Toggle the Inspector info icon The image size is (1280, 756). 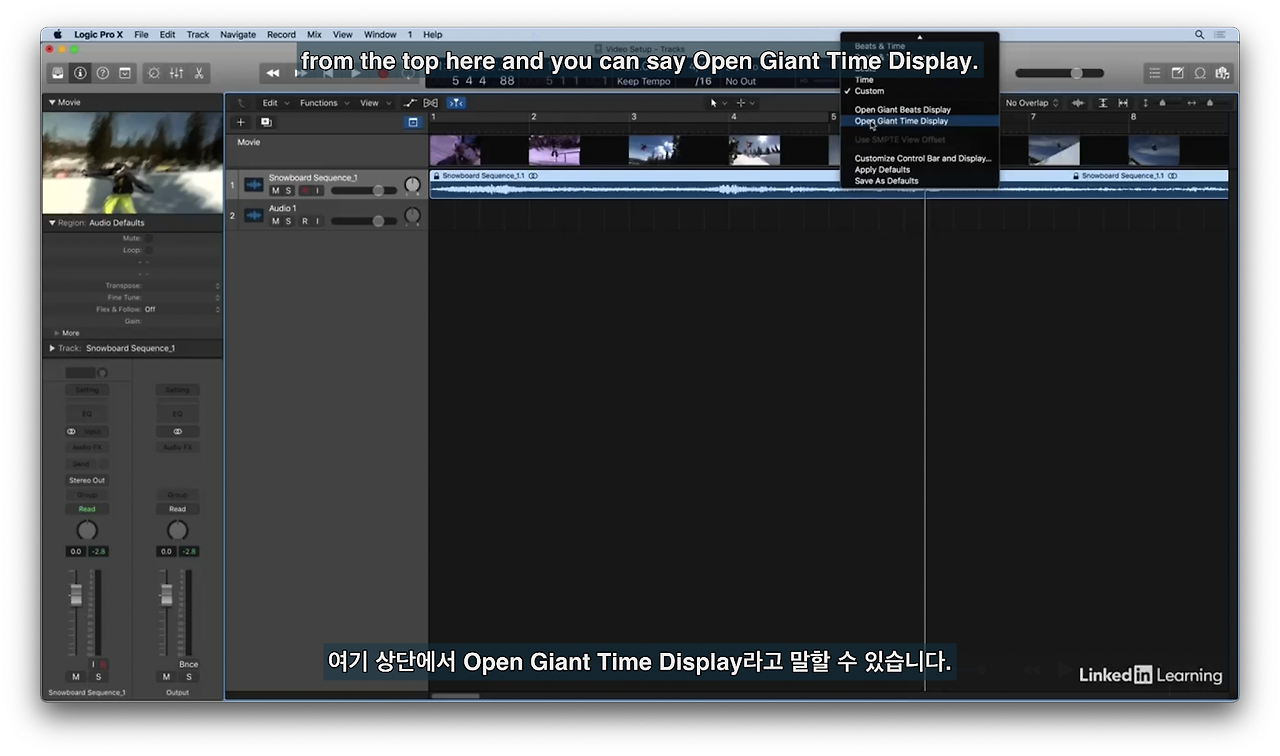coord(80,73)
